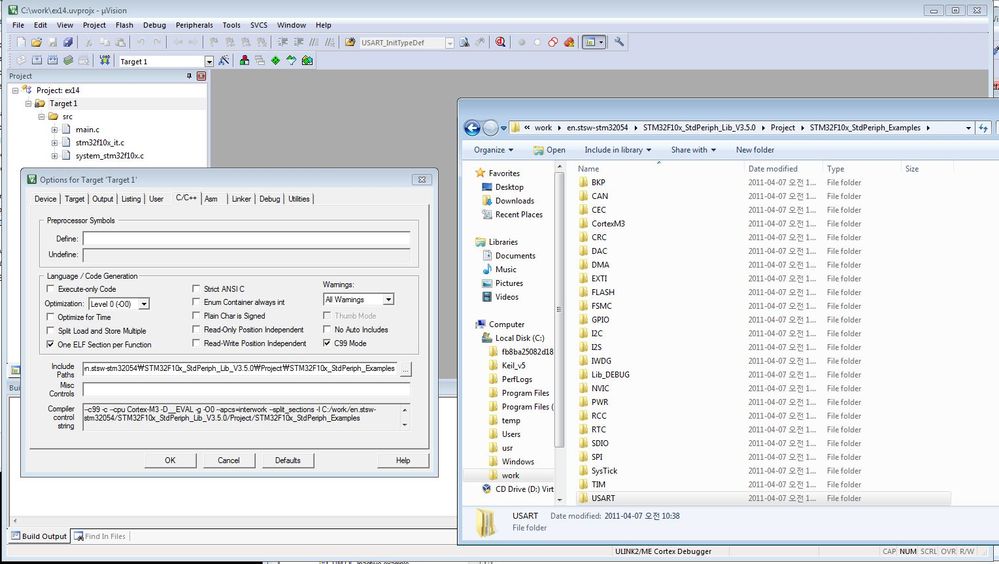Click the Defaults button

[x=287, y=460]
